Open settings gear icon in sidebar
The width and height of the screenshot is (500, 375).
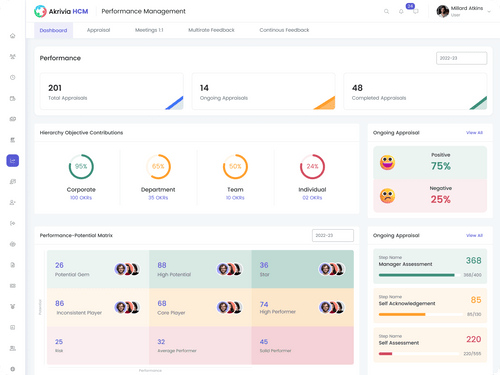(13, 369)
